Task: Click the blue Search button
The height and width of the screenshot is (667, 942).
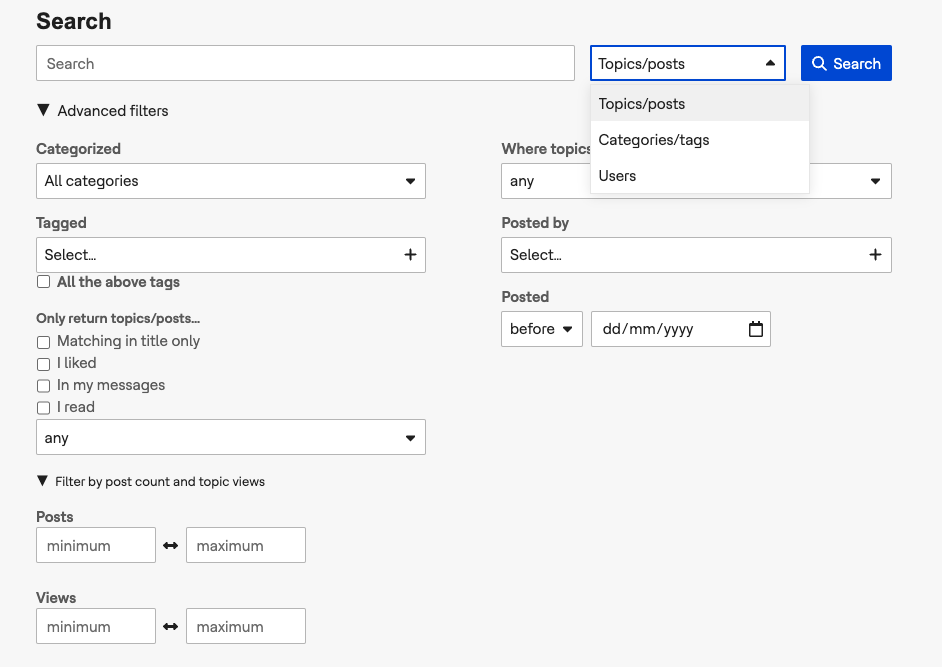Action: coord(846,63)
